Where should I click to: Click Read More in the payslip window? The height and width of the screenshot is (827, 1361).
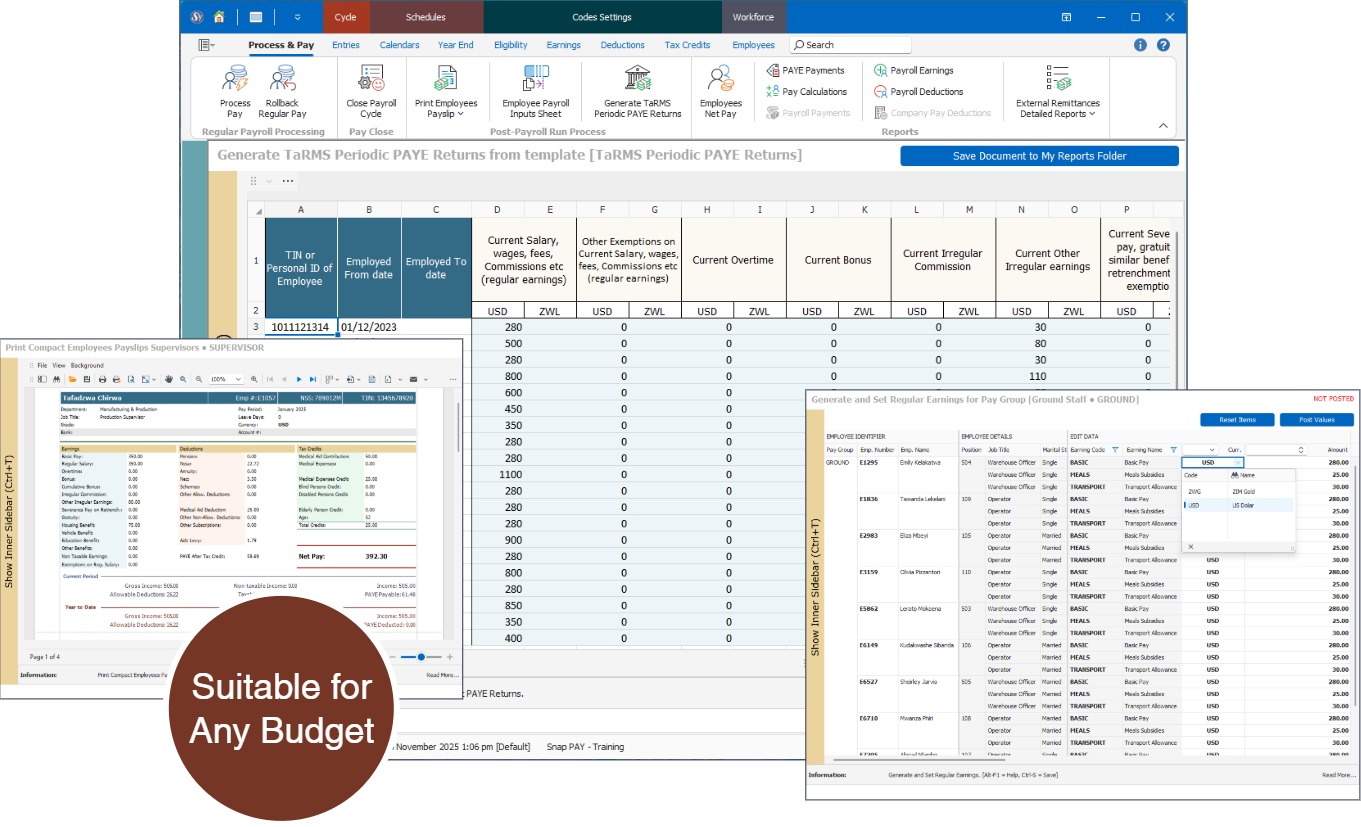pos(442,675)
